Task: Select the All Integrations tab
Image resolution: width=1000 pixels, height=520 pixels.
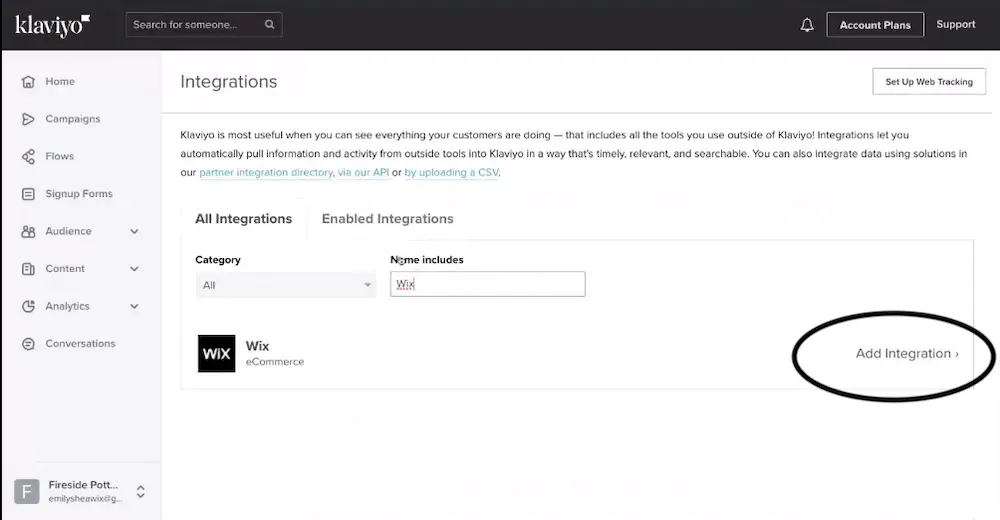Action: point(243,219)
